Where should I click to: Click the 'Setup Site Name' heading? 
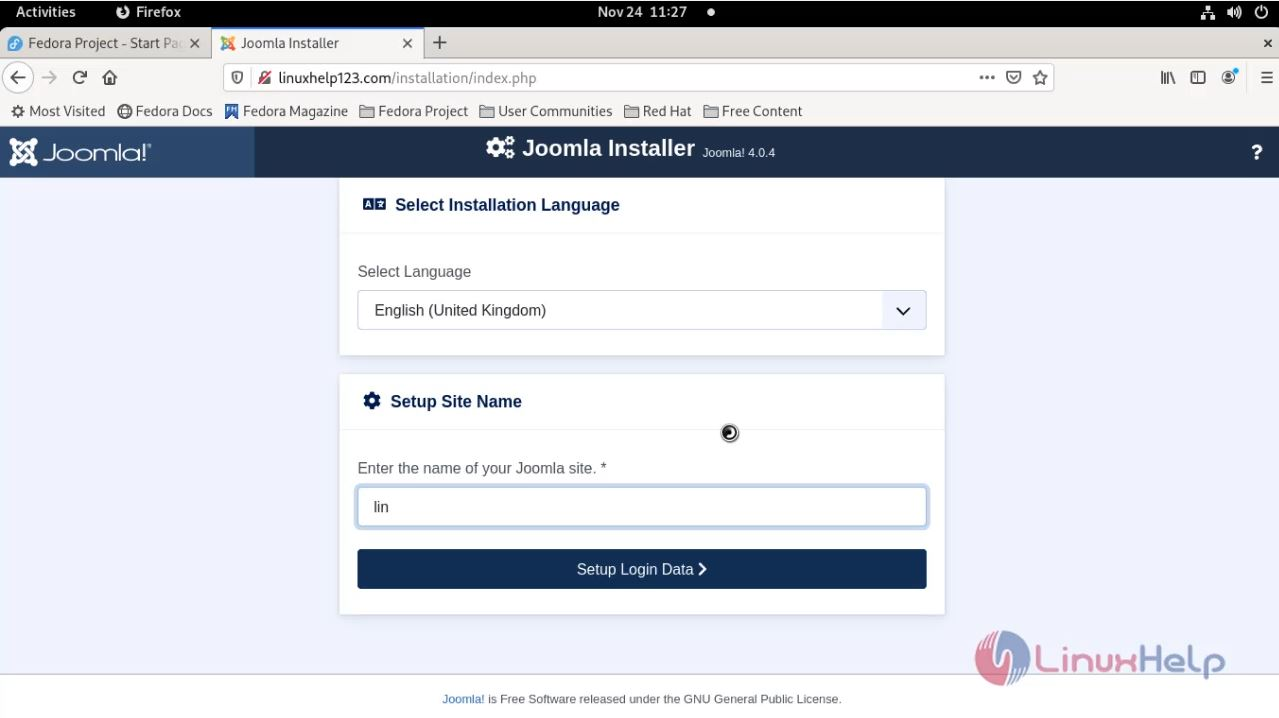point(456,401)
